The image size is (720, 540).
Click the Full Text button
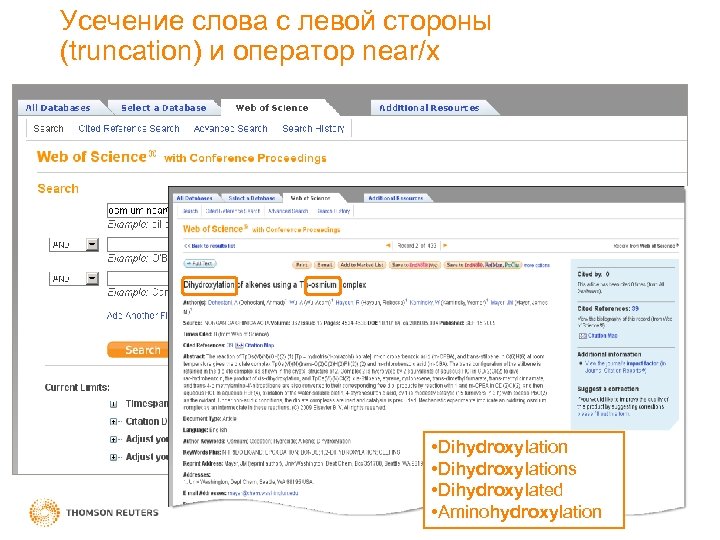tap(200, 264)
